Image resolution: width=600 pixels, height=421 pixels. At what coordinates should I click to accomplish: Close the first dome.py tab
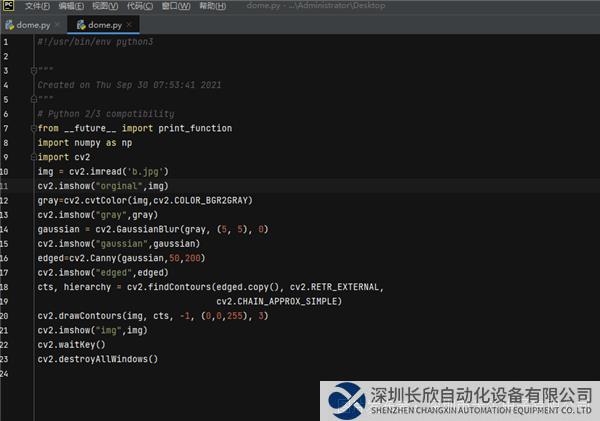coord(58,24)
